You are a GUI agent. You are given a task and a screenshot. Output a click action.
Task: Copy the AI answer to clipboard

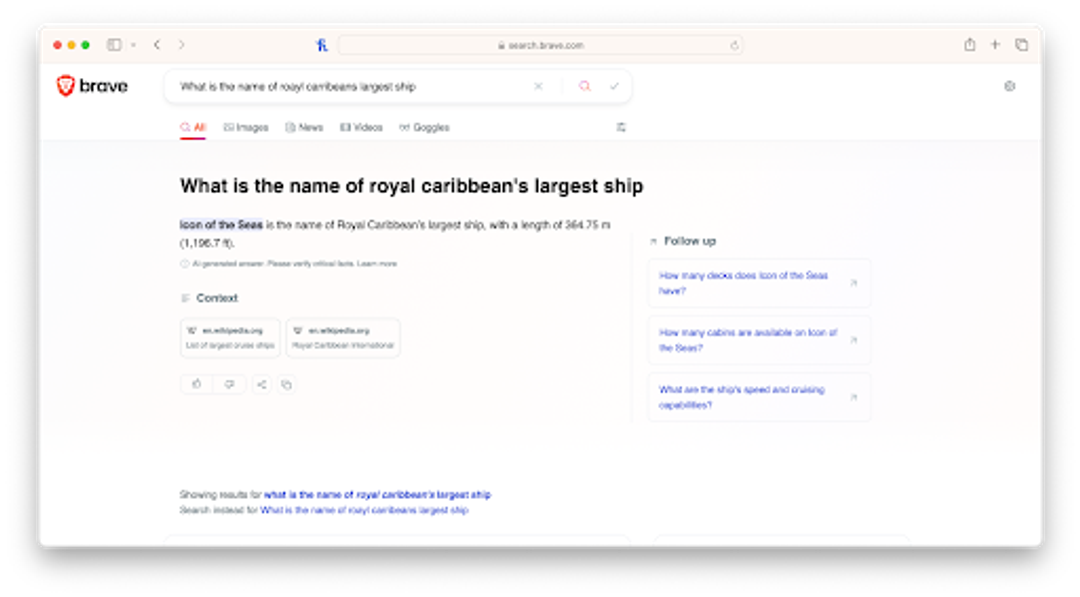click(287, 384)
